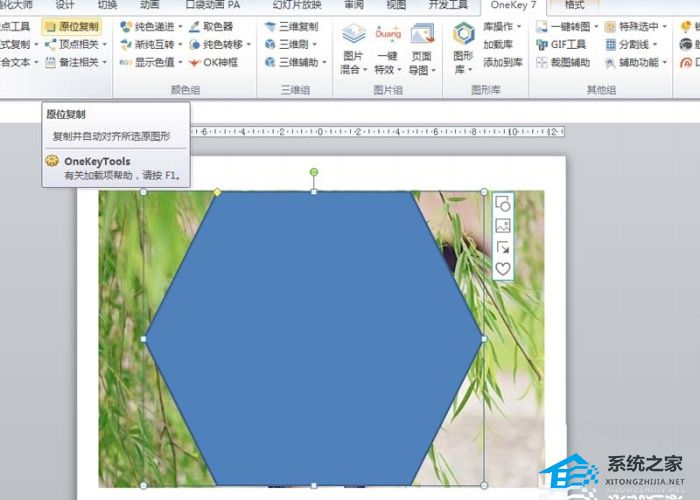The image size is (700, 500).
Task: Expand the 顶点相关 dropdown arrow
Action: 105,44
